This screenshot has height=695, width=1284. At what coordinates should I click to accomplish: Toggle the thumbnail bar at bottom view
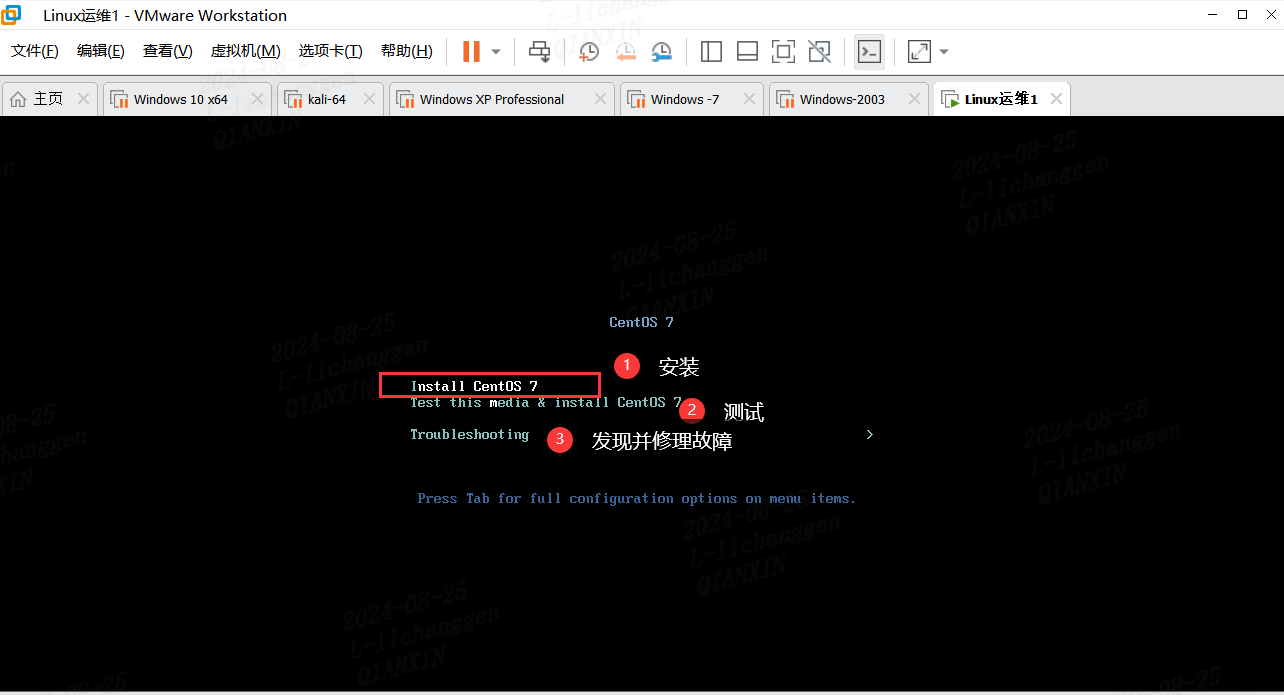(747, 52)
